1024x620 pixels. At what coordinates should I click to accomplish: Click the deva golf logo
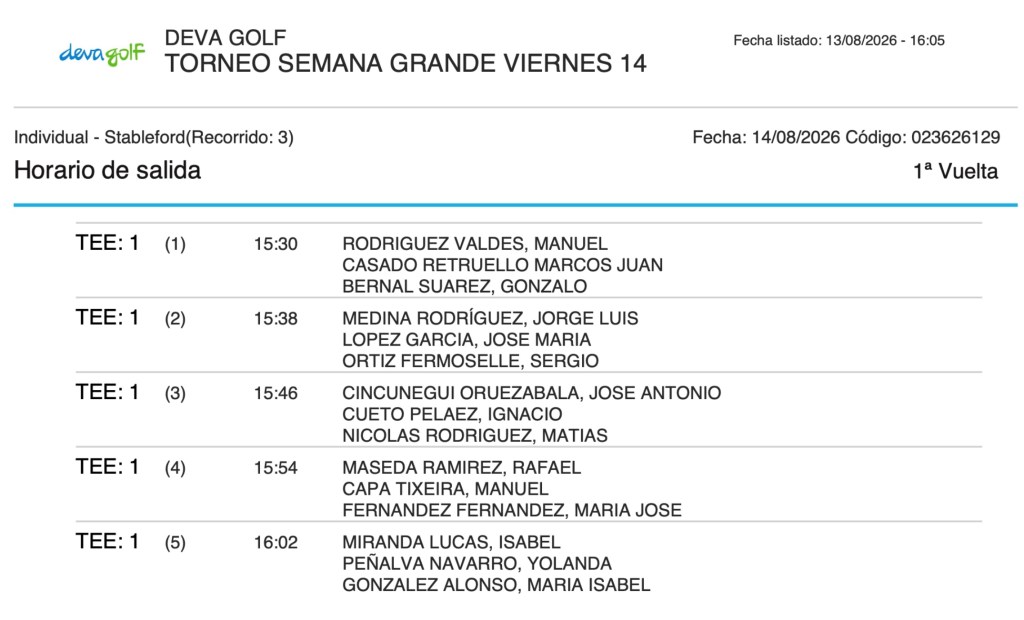102,54
